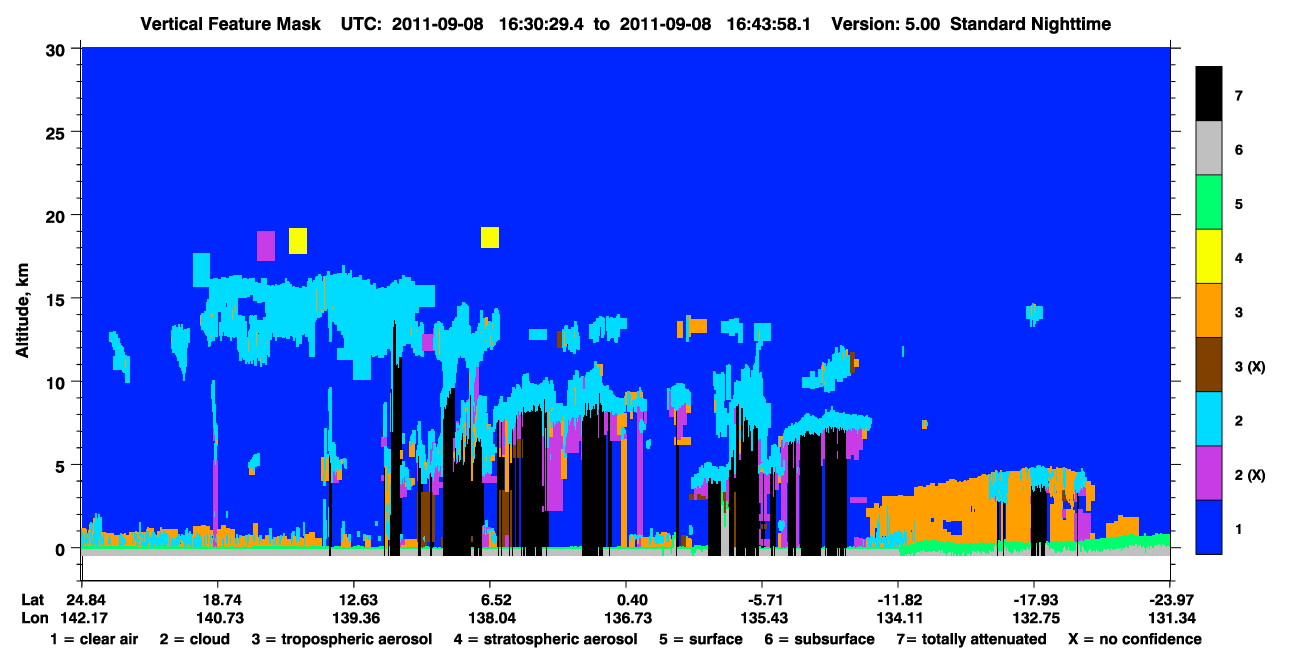The height and width of the screenshot is (667, 1300).
Task: Click the colorbar label '3 (X)'
Action: click(x=1250, y=366)
